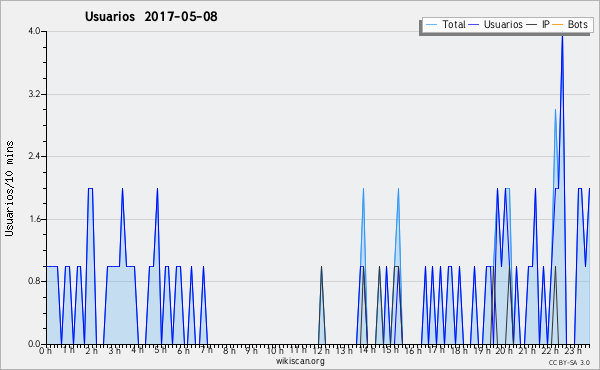Click the tallest peak near 22 h
This screenshot has height=370, width=600.
(x=562, y=36)
